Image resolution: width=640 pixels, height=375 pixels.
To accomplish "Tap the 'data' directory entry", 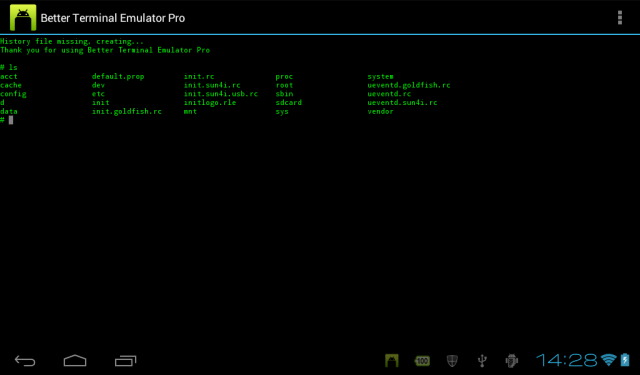I will click(x=9, y=111).
